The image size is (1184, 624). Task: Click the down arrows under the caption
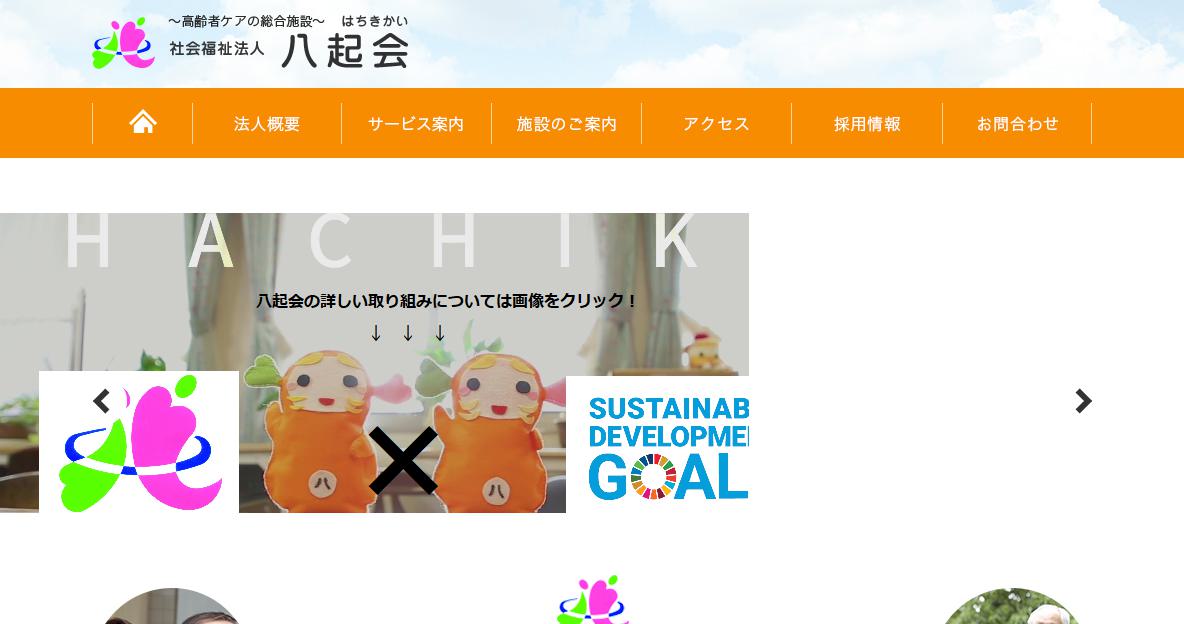pos(408,333)
